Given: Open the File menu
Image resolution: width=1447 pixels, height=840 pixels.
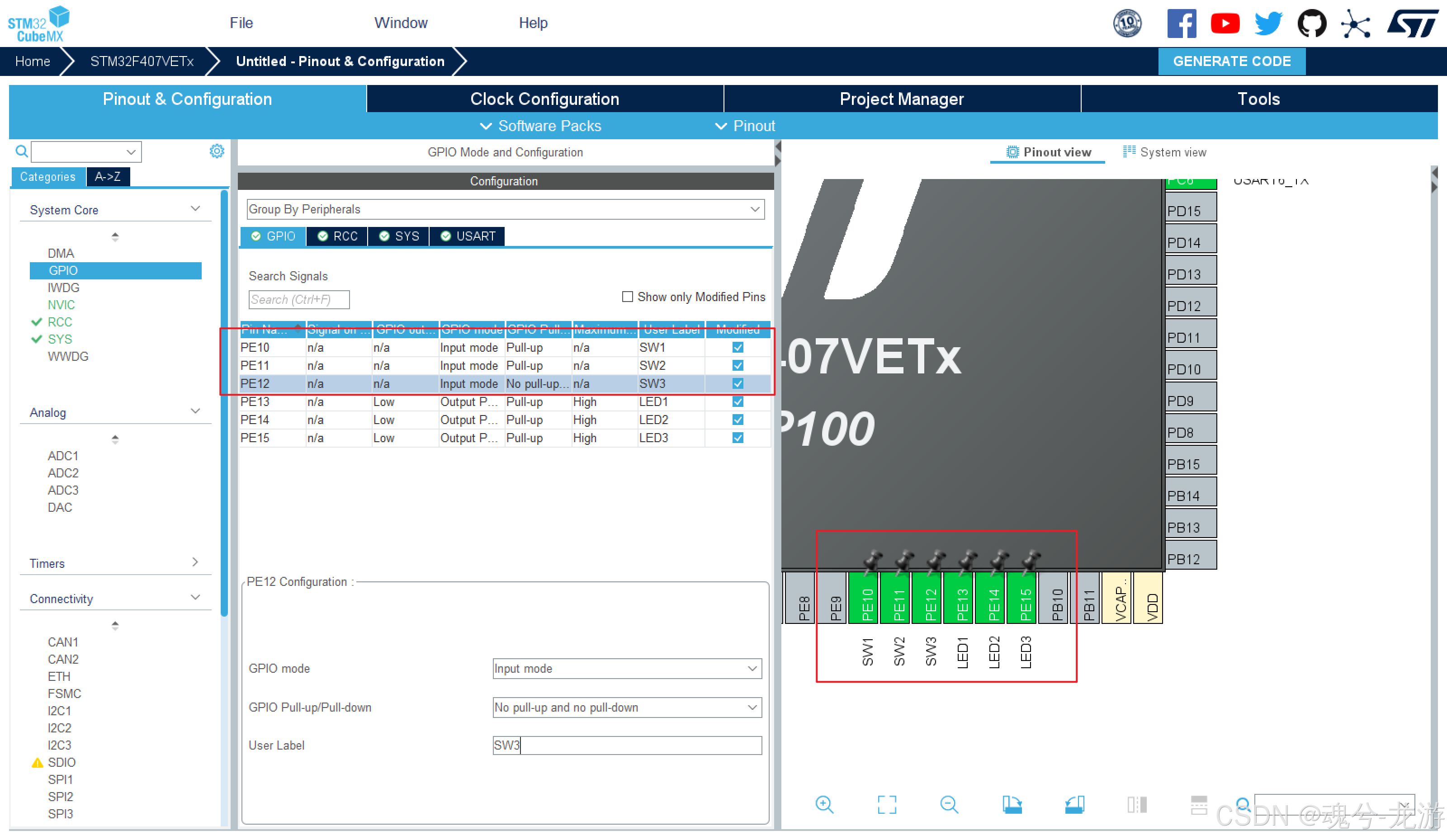Looking at the screenshot, I should 241,23.
